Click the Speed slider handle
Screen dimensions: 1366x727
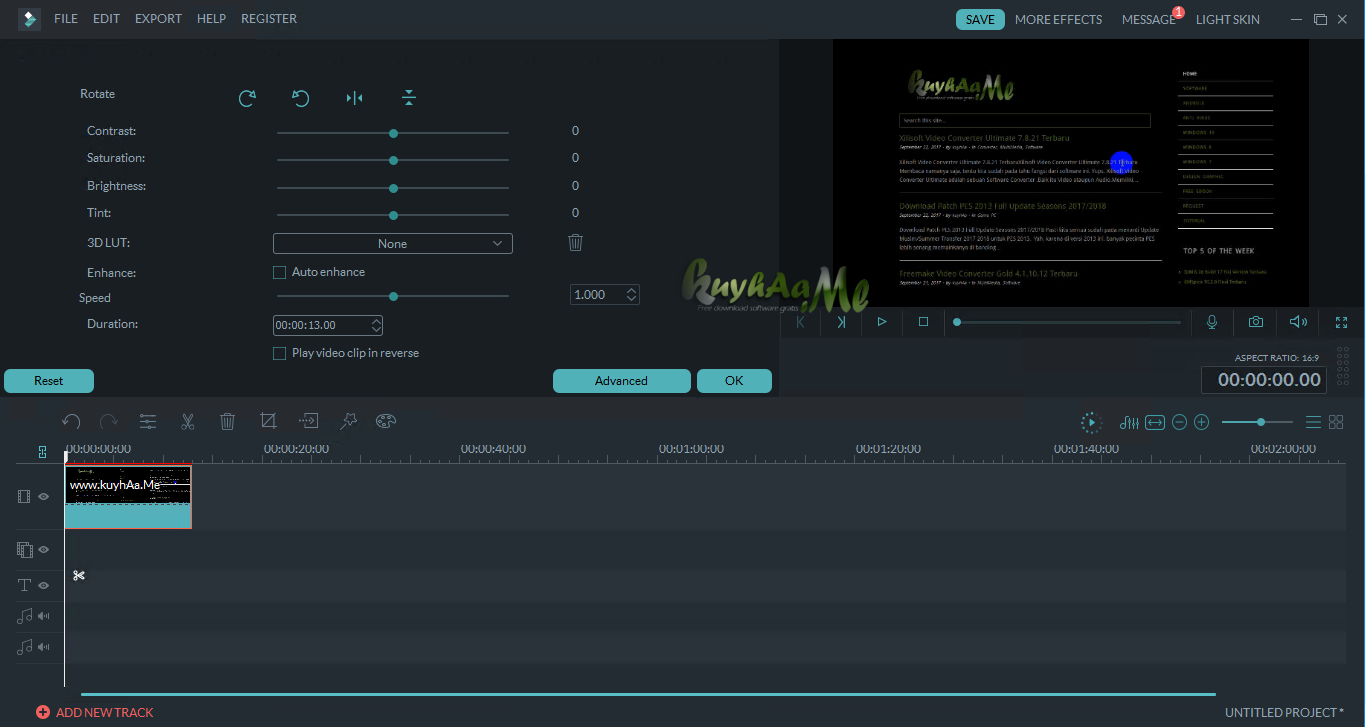(393, 296)
